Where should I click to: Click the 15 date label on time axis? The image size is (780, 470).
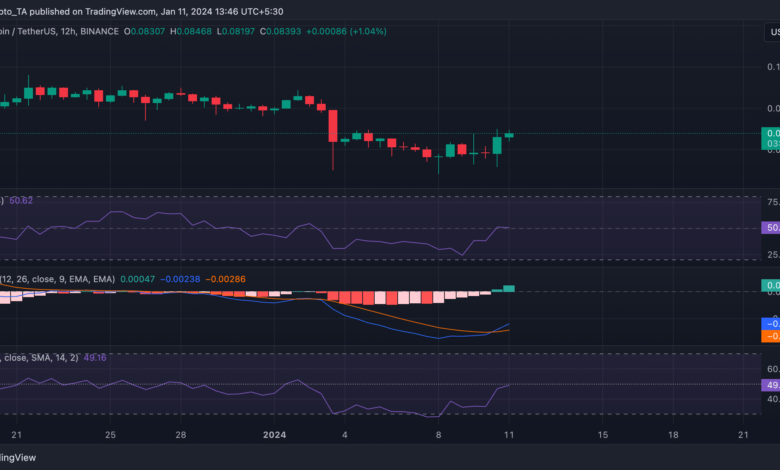pos(601,435)
